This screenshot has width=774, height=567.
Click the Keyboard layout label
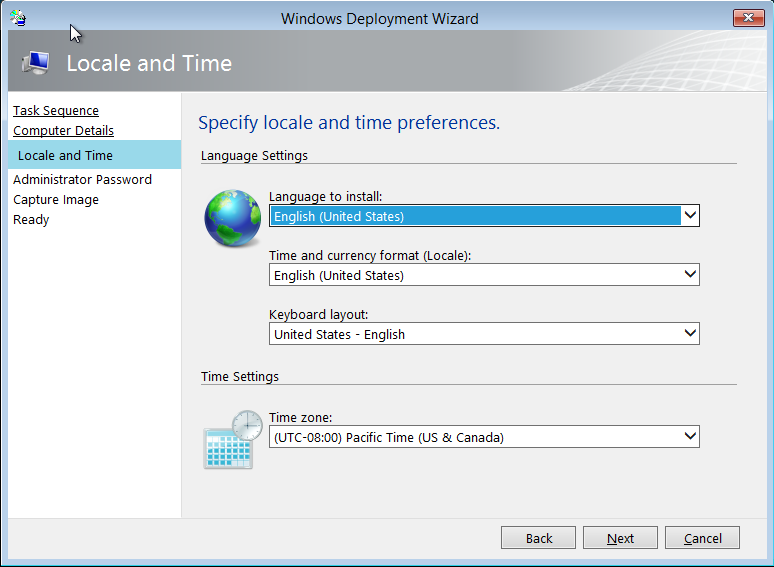coord(319,314)
